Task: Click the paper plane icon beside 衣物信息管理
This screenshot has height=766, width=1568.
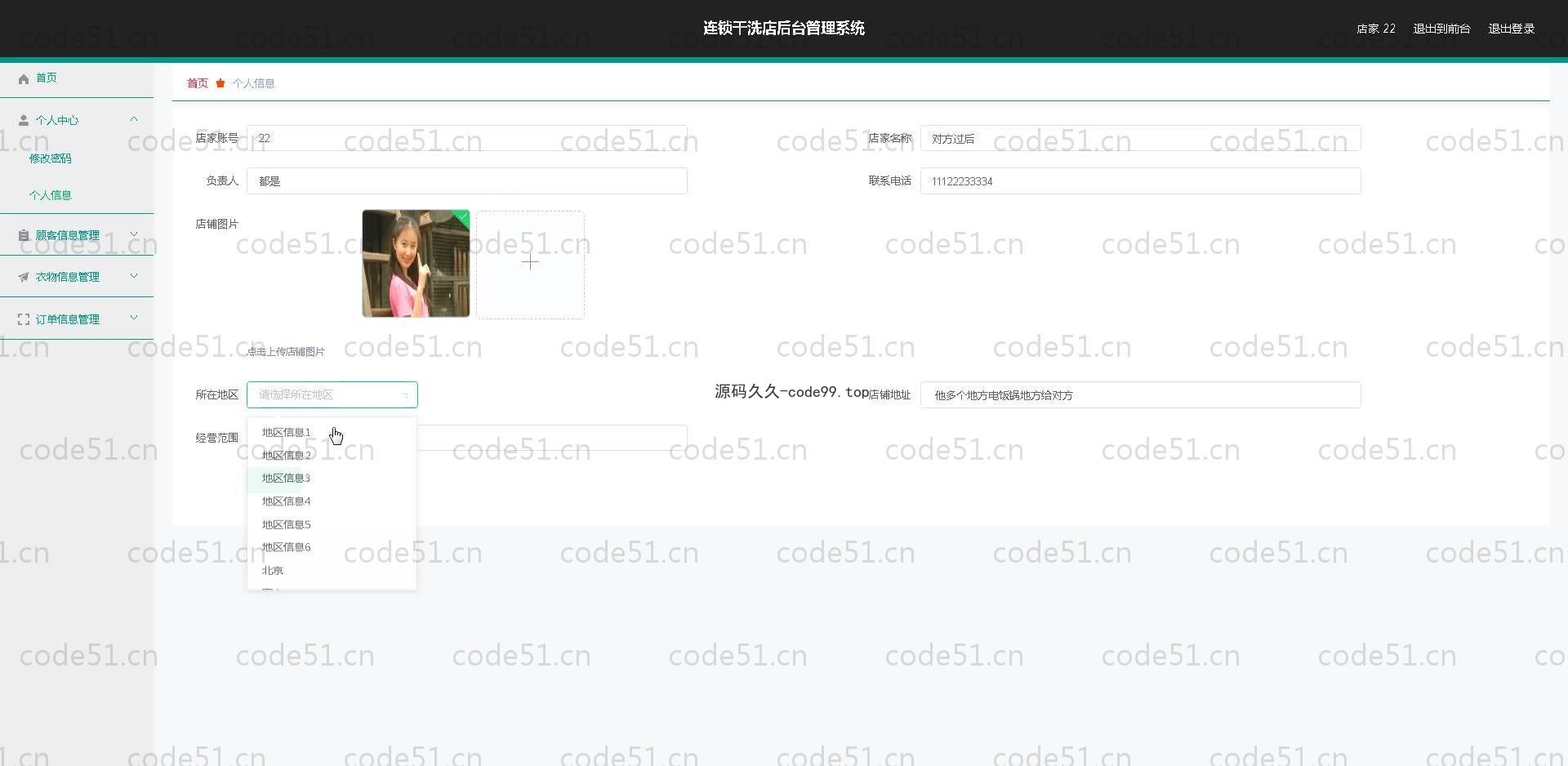Action: 24,277
